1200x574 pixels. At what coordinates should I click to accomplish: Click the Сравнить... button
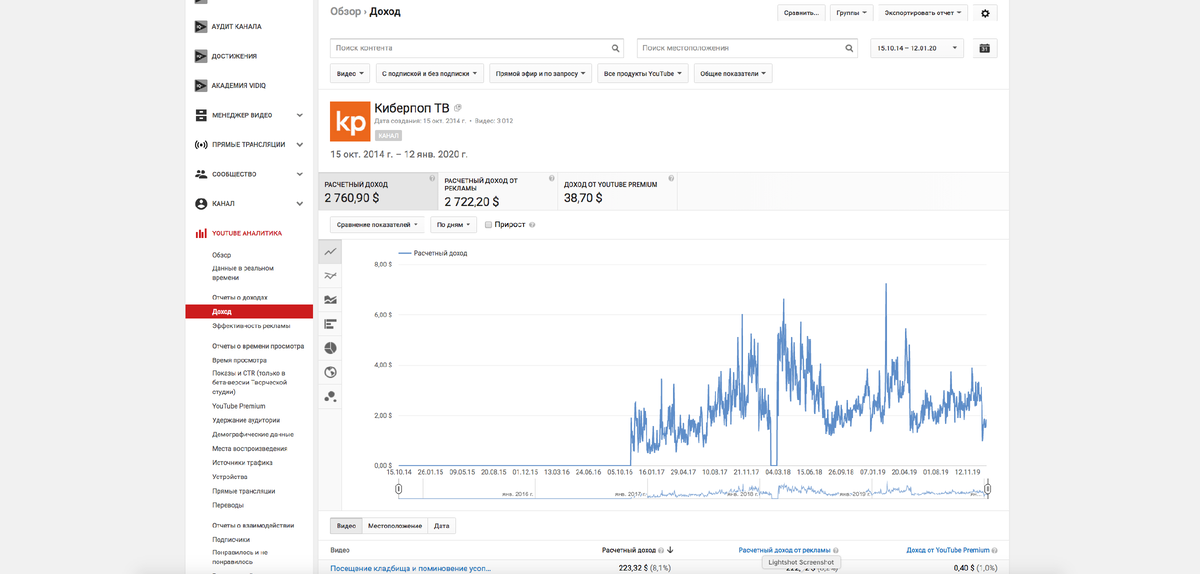pyautogui.click(x=801, y=13)
